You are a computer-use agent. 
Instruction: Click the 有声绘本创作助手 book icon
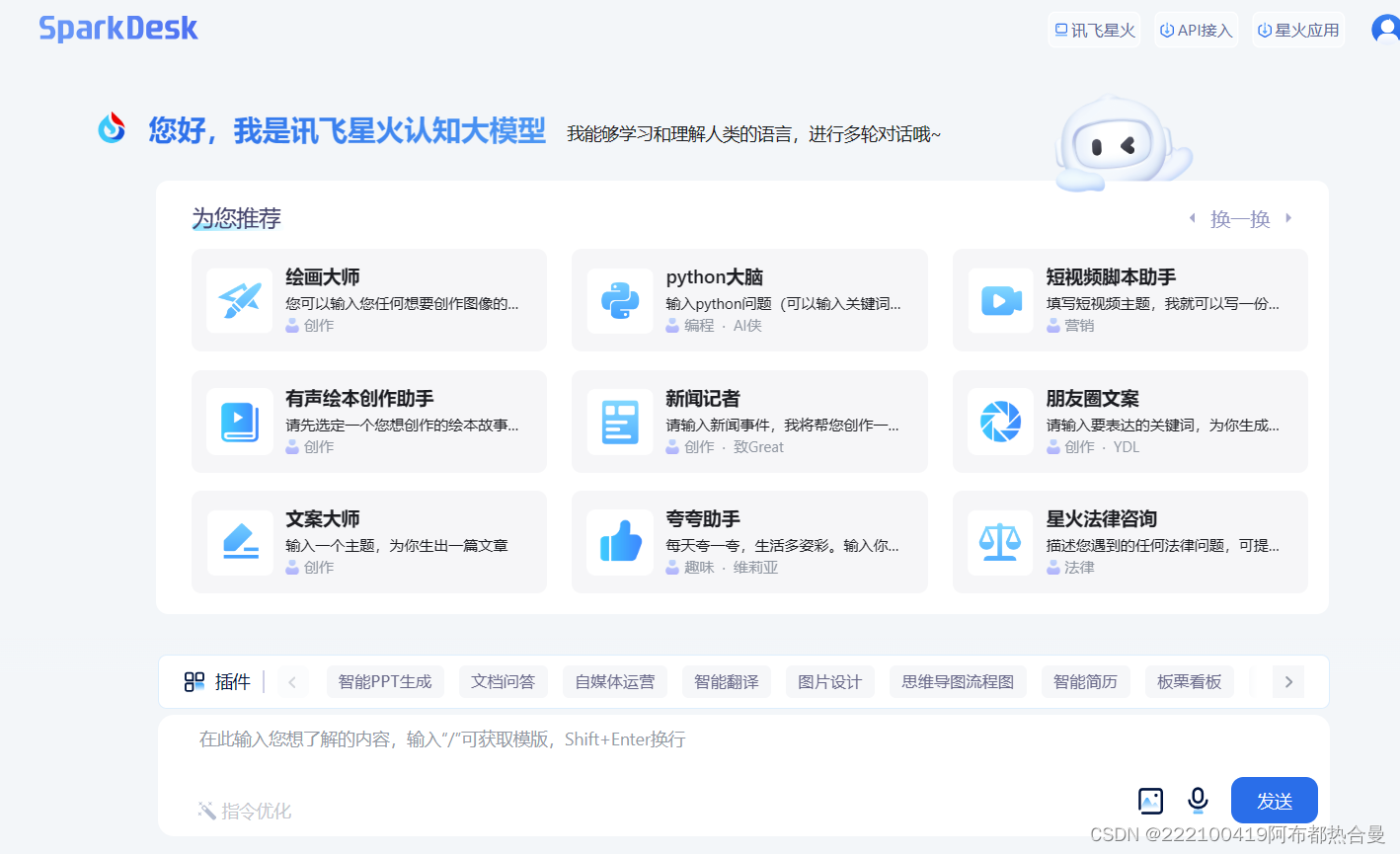(x=240, y=422)
